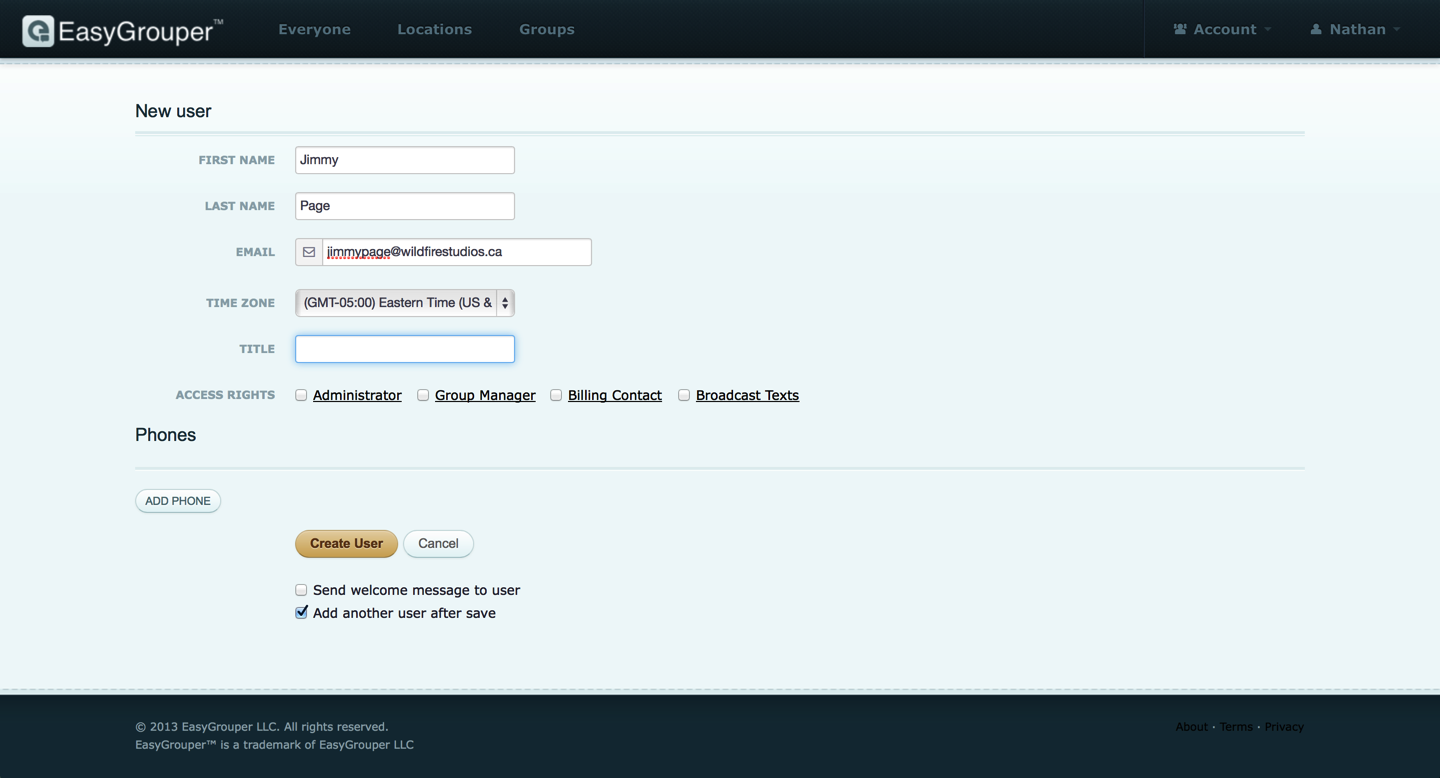Click the Account group icon

pos(1180,29)
